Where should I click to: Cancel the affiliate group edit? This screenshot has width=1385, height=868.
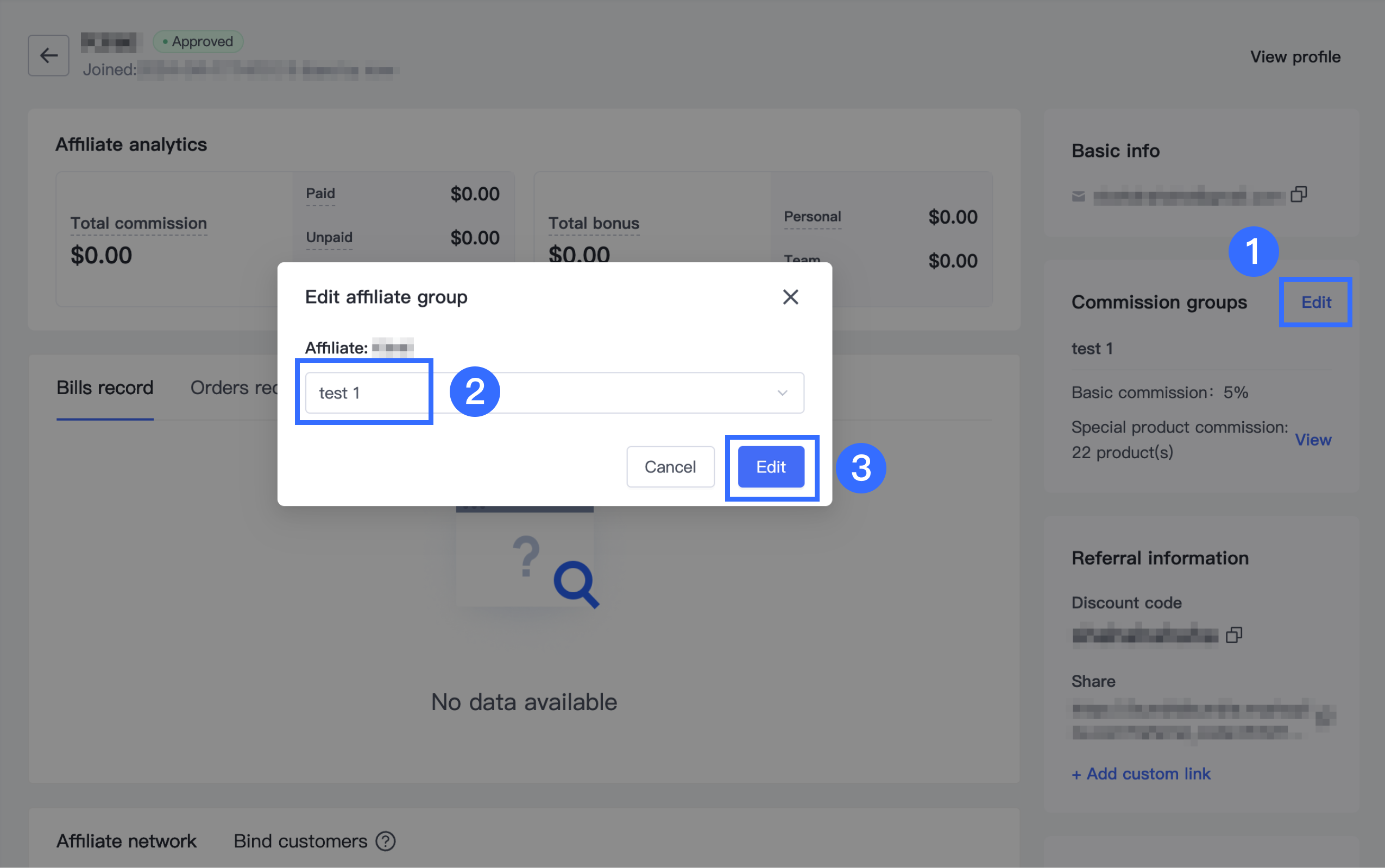click(670, 467)
